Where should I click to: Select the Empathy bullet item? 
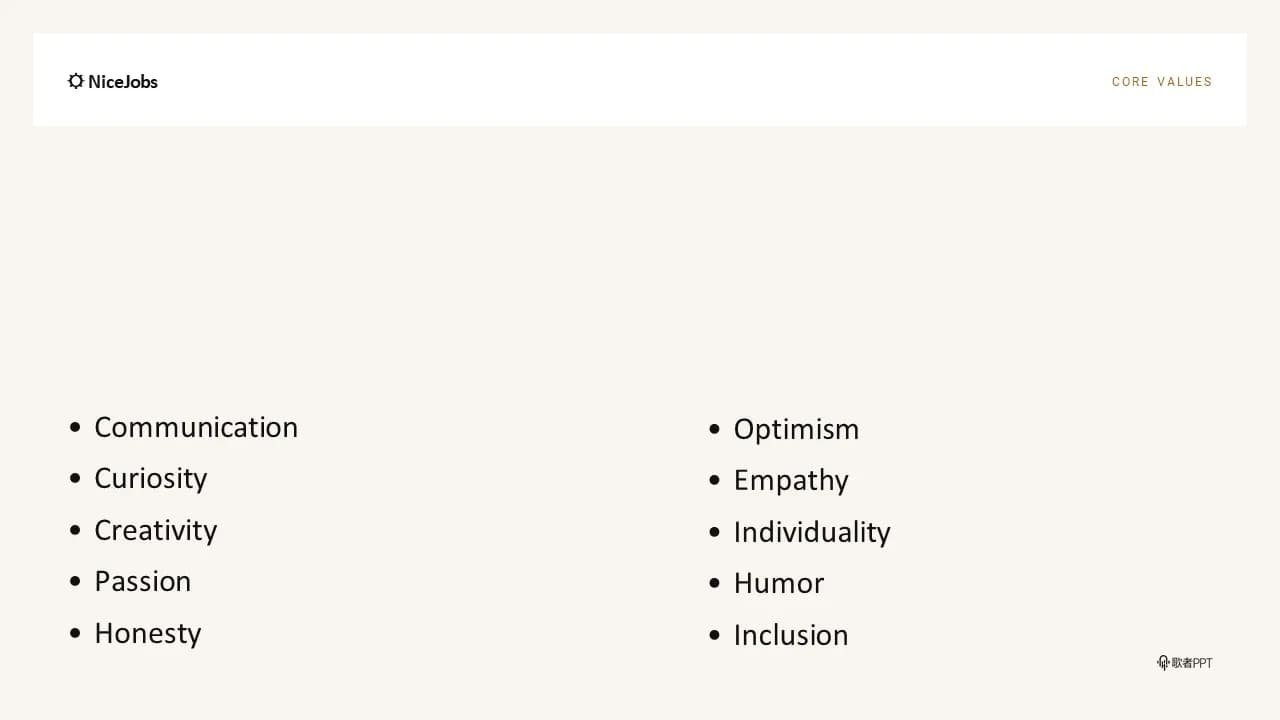[x=791, y=481]
